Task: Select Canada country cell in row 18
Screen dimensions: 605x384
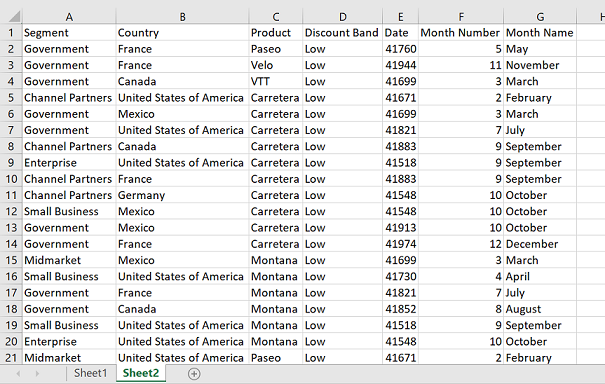Action: point(182,309)
